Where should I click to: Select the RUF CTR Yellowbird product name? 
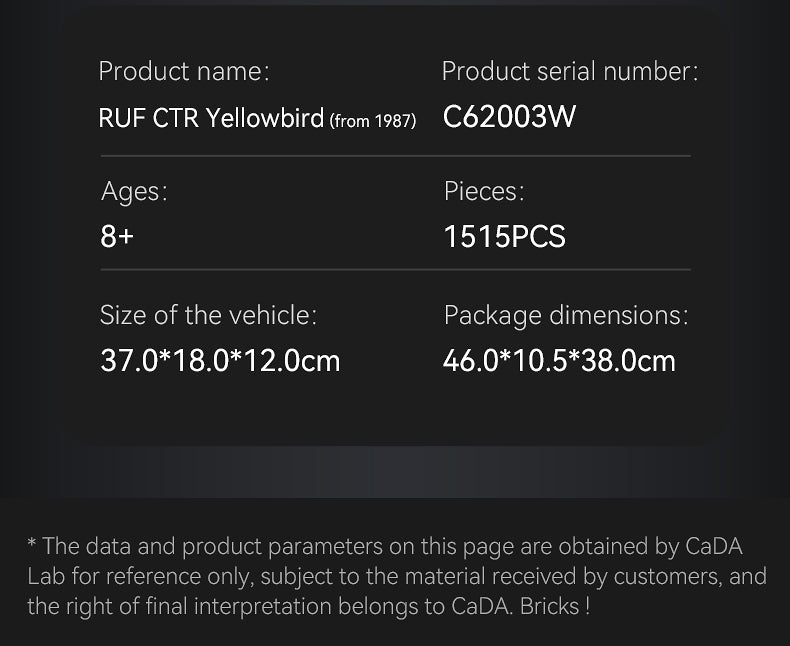(x=211, y=118)
